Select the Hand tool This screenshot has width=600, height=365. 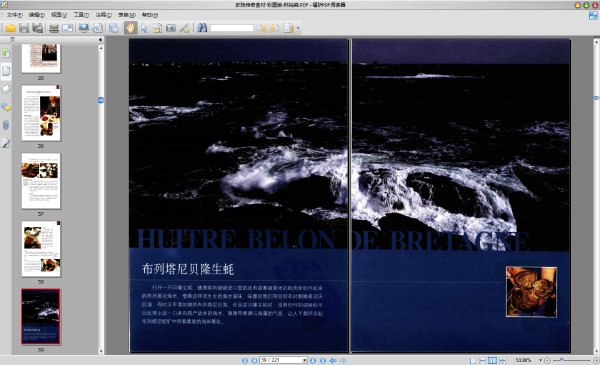(130, 28)
